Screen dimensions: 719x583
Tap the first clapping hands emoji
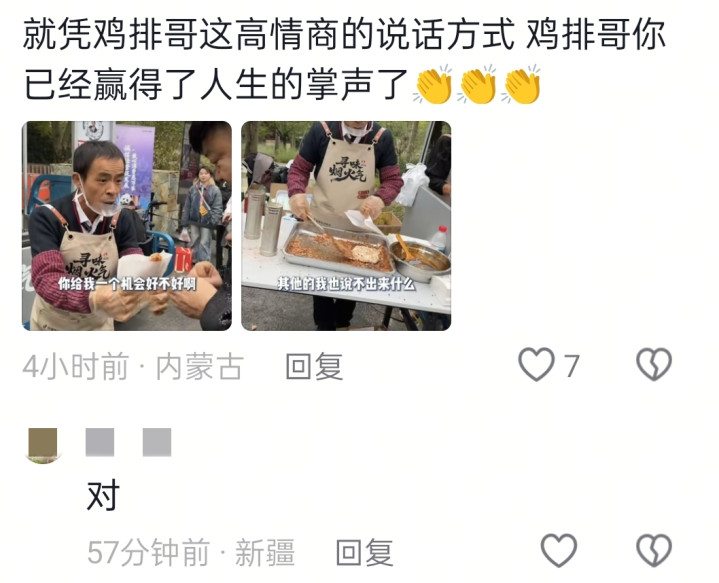point(433,85)
